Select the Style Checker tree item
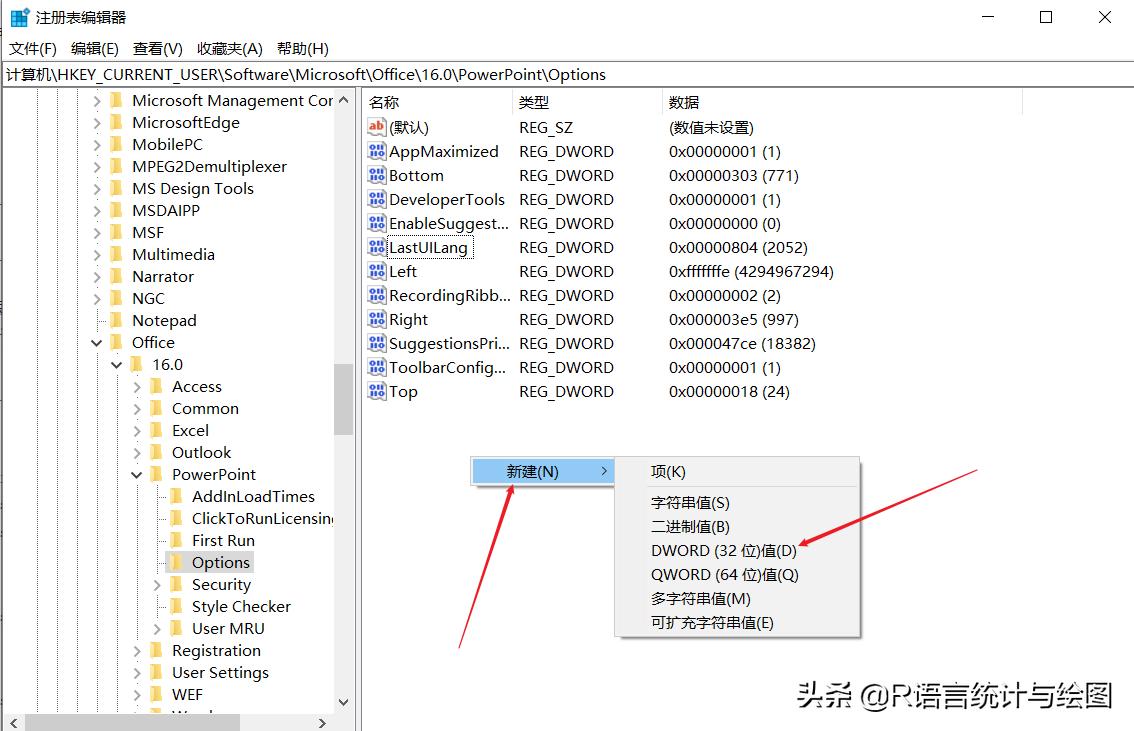Screen dimensions: 1134x731 (x=241, y=607)
